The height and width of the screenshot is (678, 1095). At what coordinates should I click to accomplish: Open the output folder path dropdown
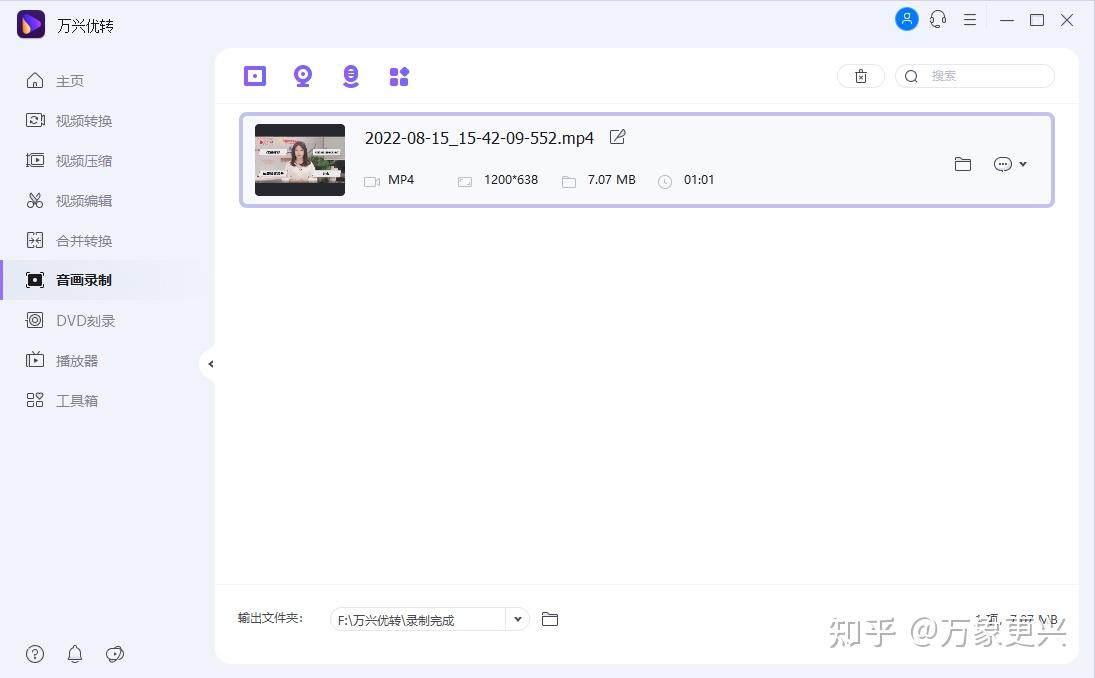tap(517, 619)
